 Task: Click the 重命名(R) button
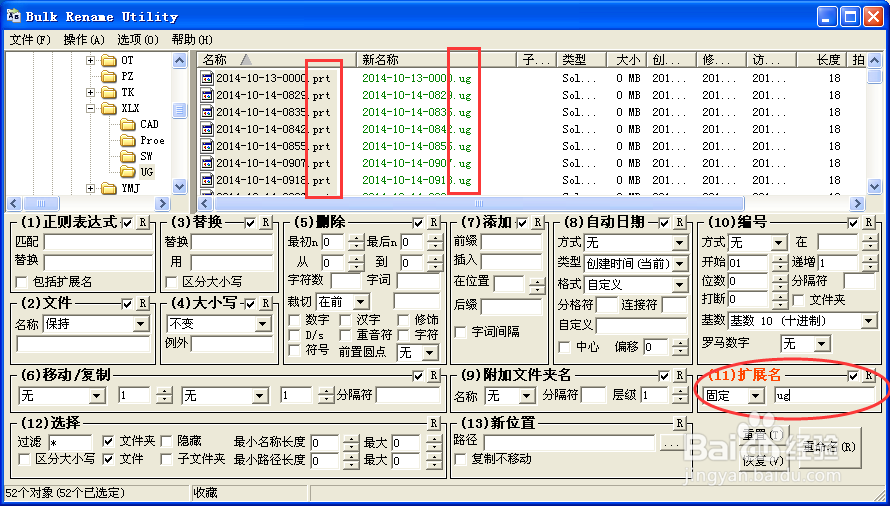[829, 448]
